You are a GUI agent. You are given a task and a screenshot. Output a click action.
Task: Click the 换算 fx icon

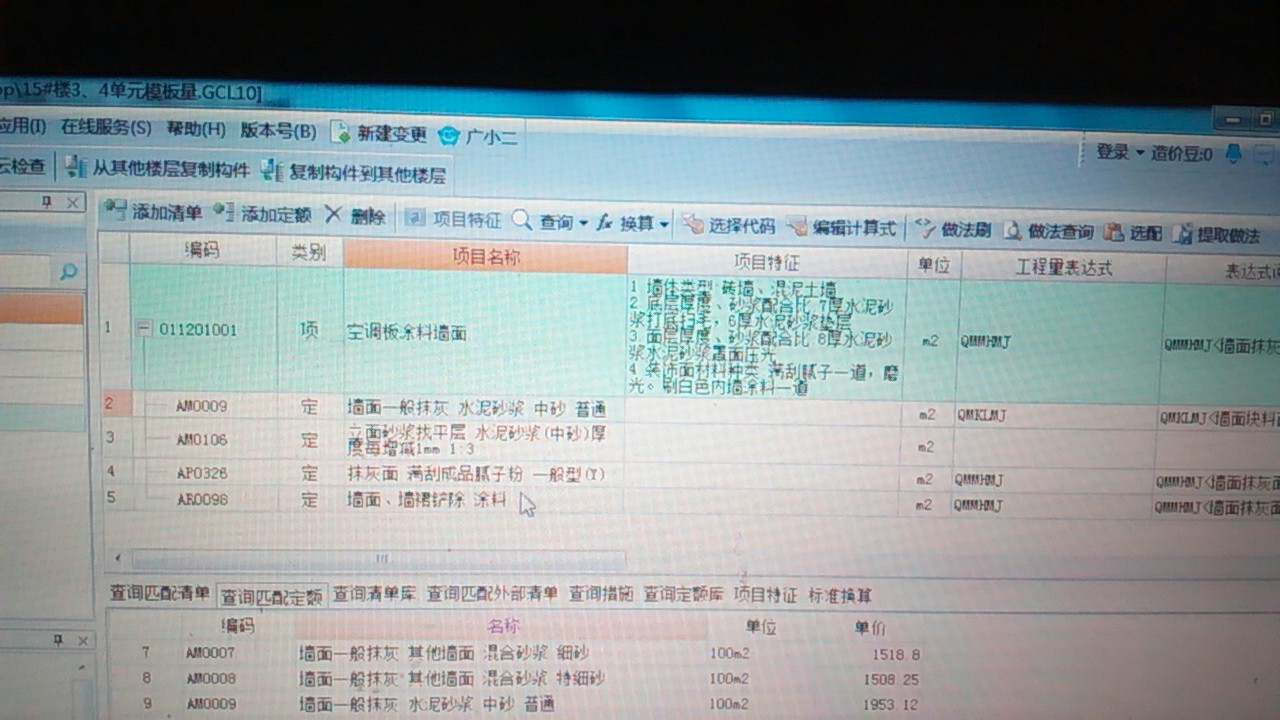[x=604, y=223]
